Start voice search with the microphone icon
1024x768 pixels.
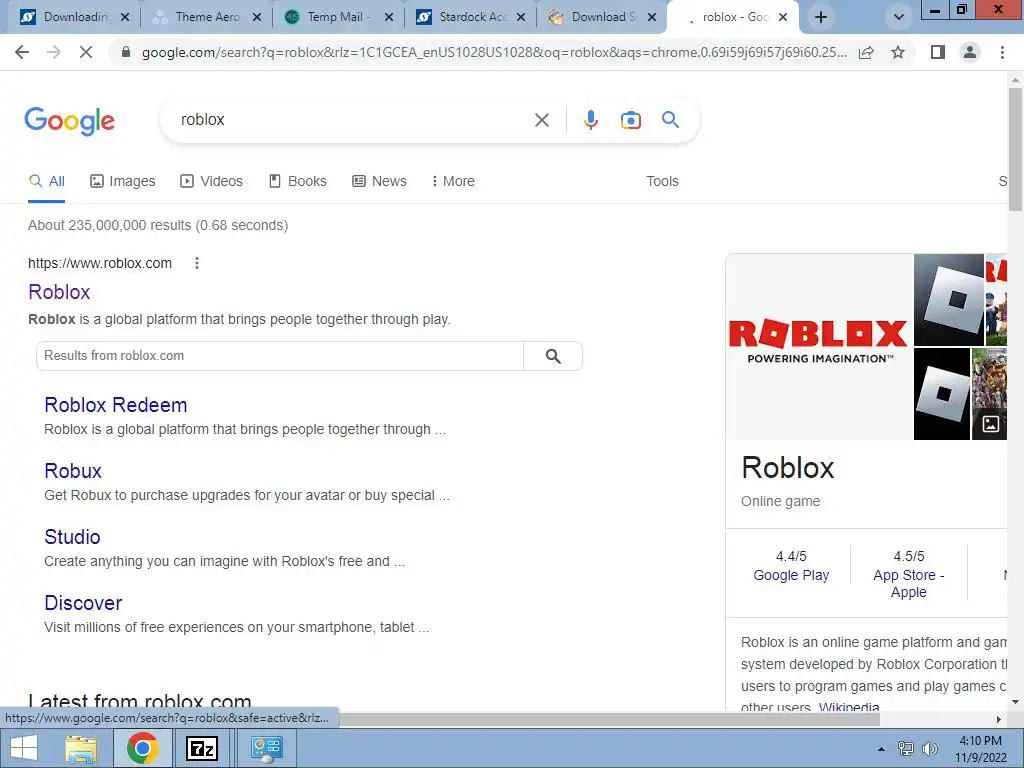tap(590, 120)
